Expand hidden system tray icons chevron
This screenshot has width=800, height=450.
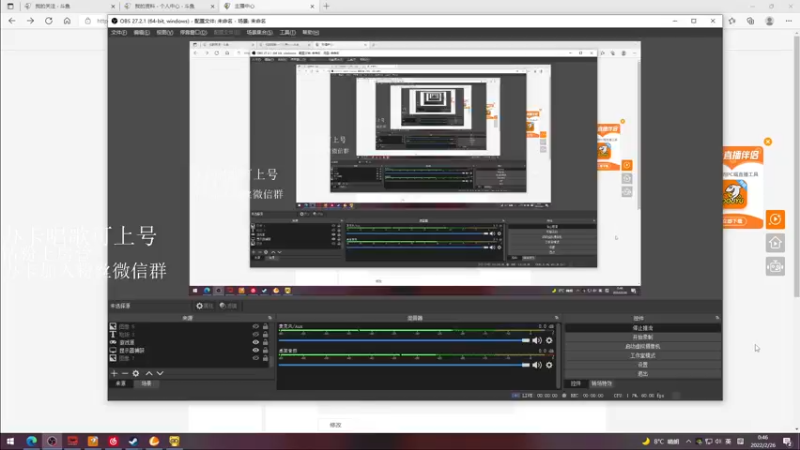click(688, 441)
